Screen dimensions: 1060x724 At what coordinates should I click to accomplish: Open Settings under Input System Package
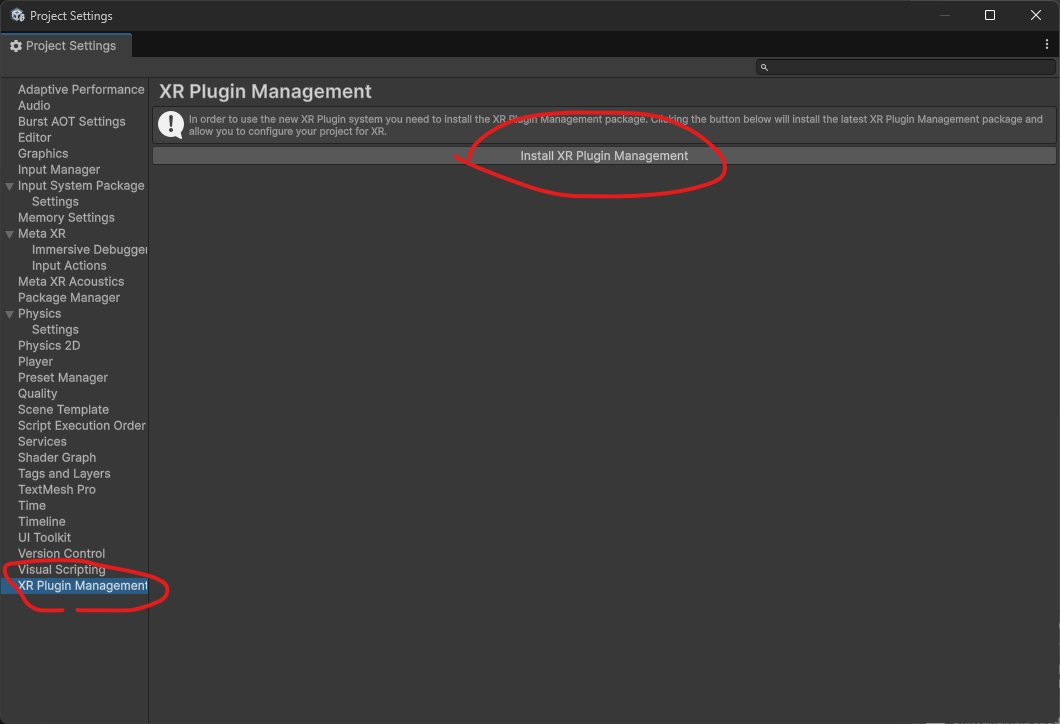coord(55,201)
